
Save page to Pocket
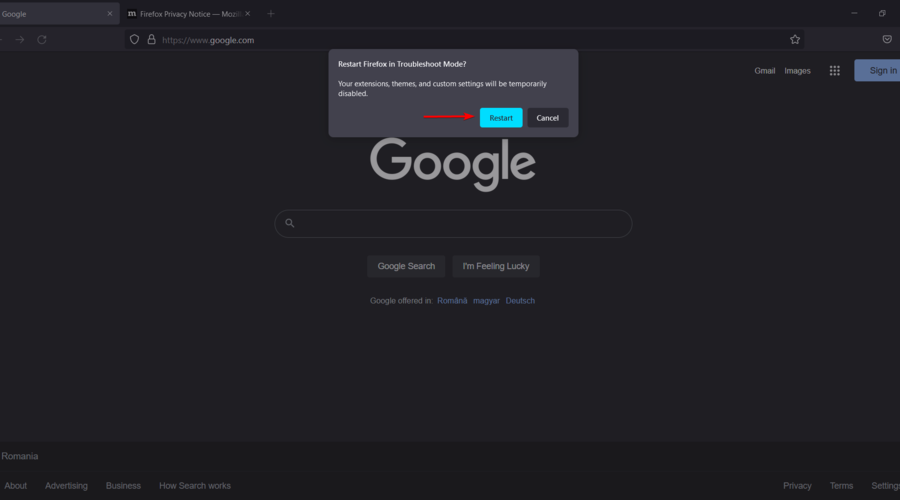click(887, 40)
